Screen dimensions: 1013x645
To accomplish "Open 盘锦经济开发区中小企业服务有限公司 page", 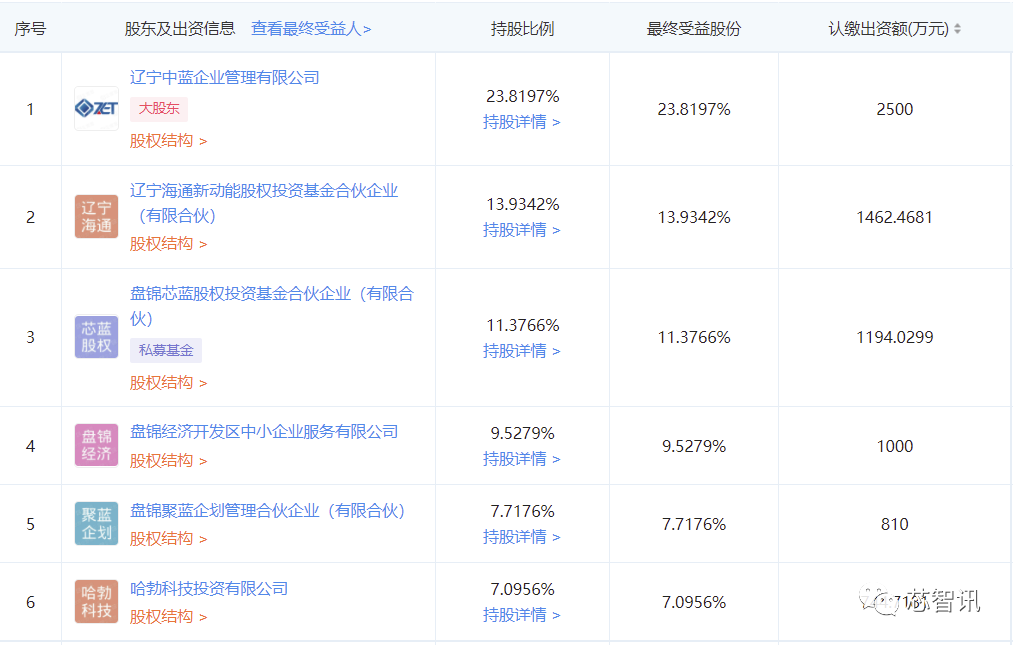I will [x=264, y=432].
